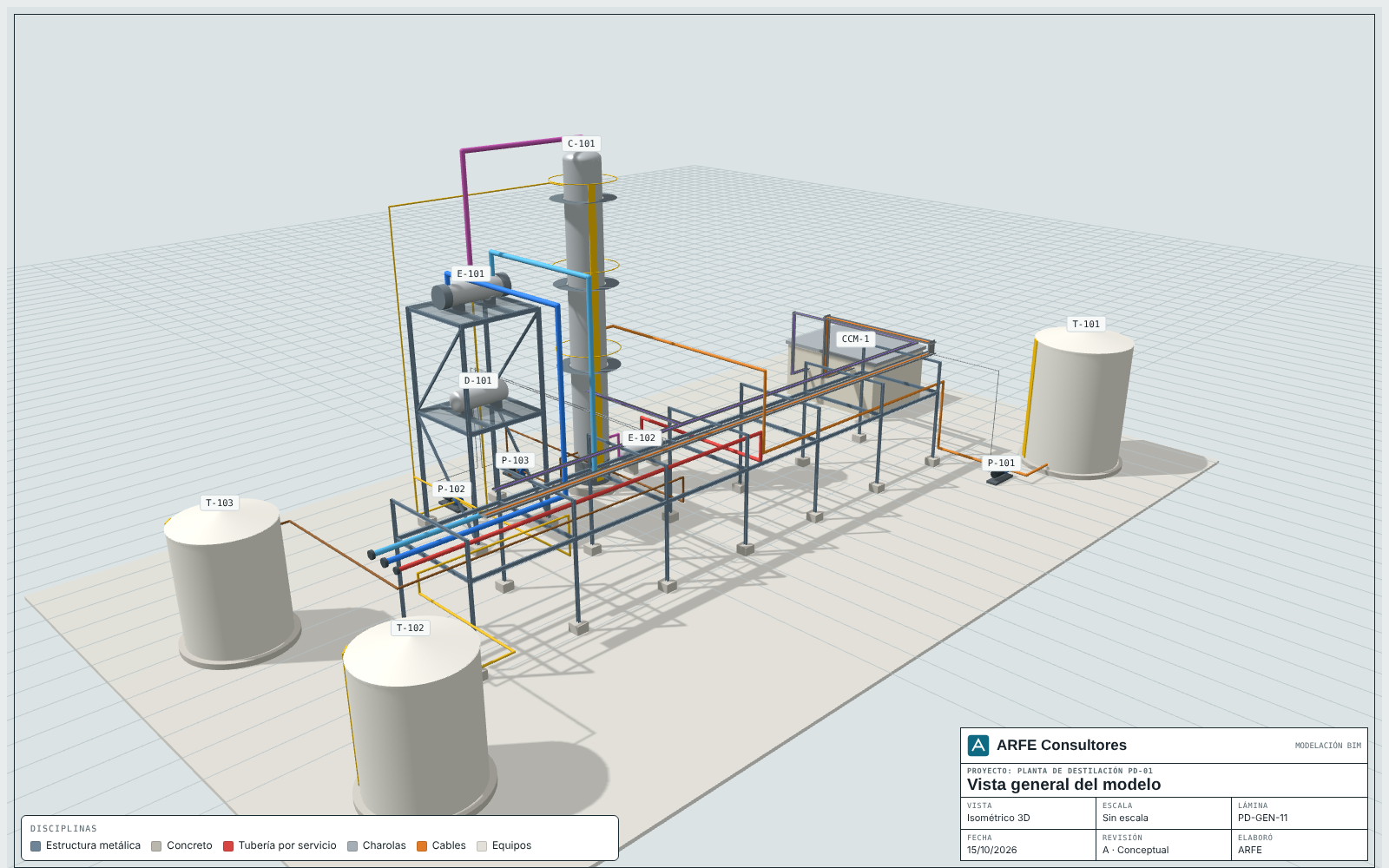1389x868 pixels.
Task: Select the P-103 pump tag label
Action: (516, 461)
